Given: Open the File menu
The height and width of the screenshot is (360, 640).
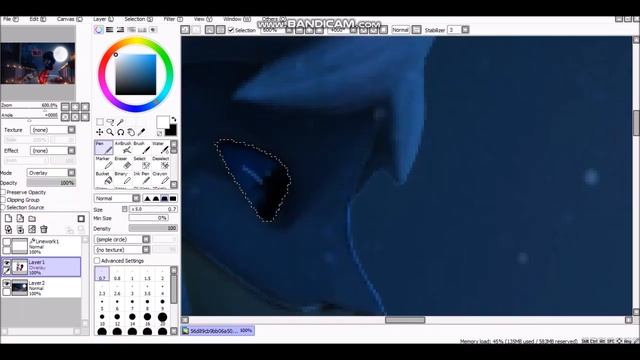Looking at the screenshot, I should 11,19.
